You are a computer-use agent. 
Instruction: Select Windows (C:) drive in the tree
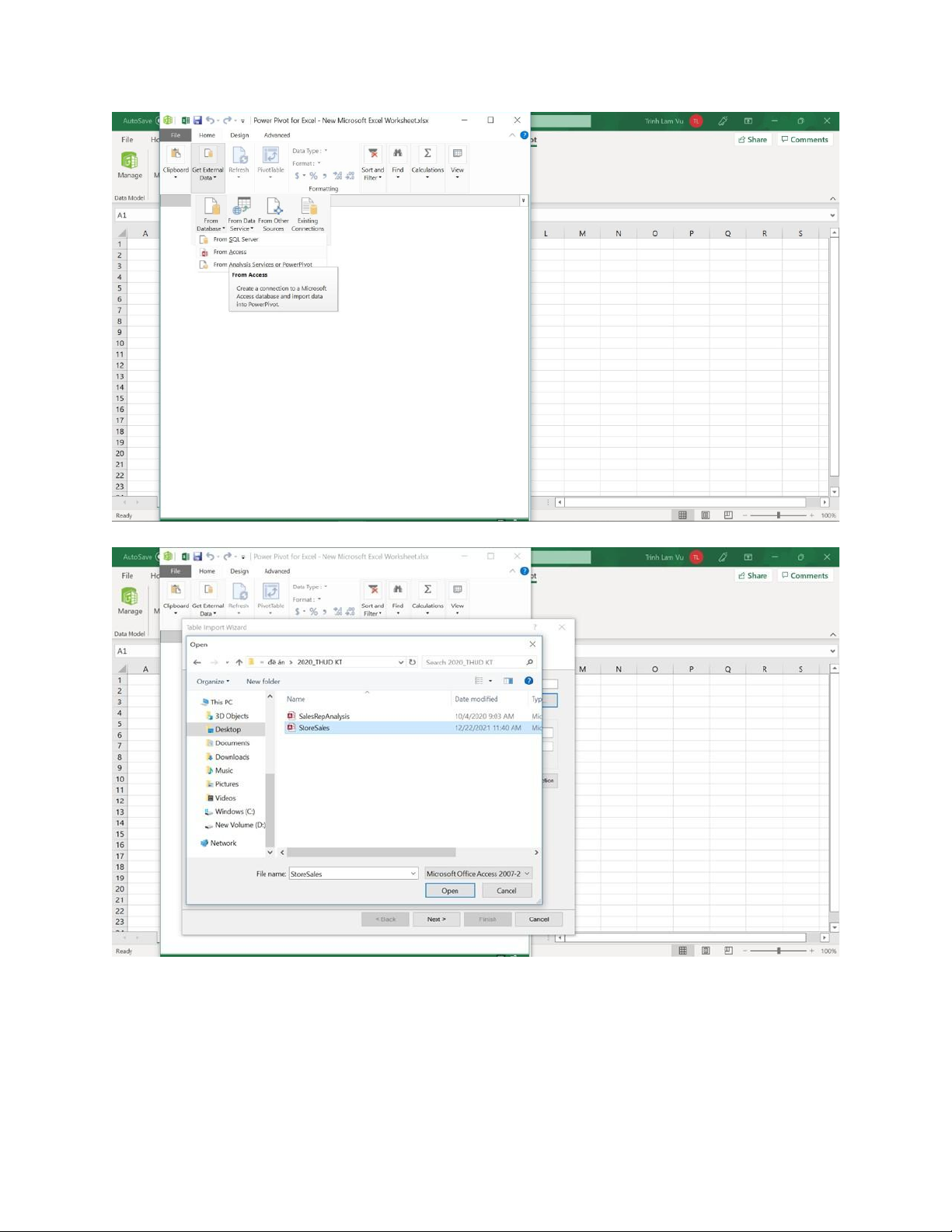[x=234, y=811]
